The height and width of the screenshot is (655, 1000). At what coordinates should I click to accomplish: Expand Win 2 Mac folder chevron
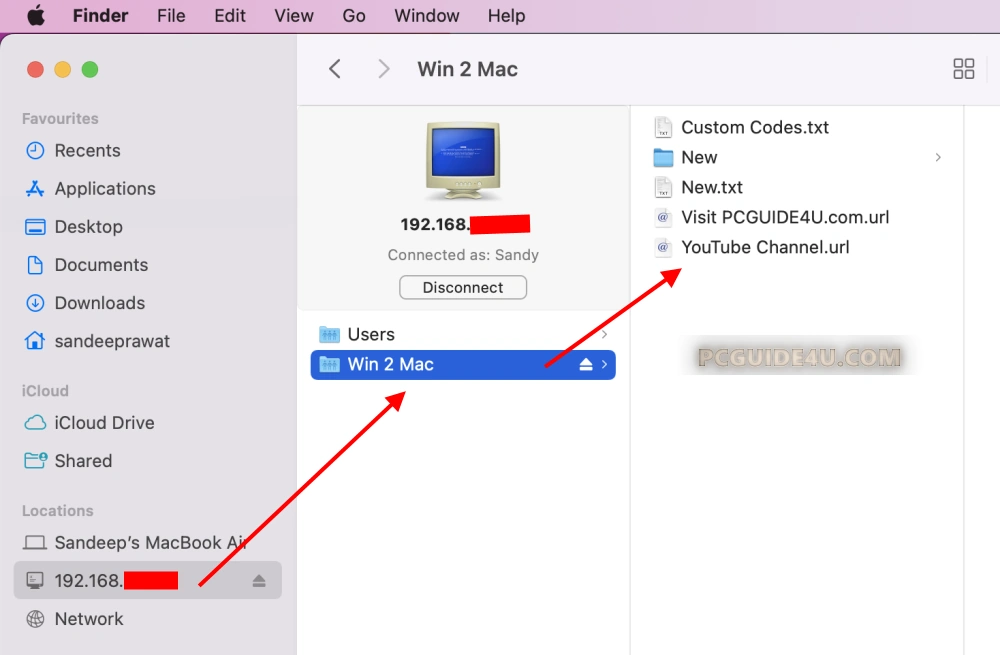point(604,365)
